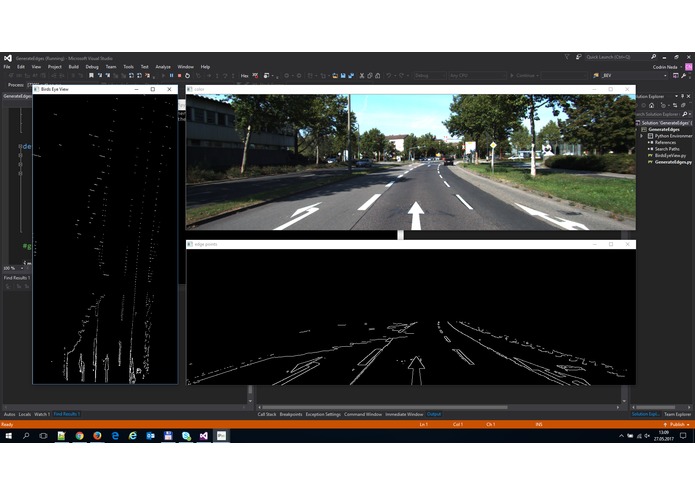Screen dimensions: 695x494
Task: Switch to the Breakpoints tab
Action: 291,414
